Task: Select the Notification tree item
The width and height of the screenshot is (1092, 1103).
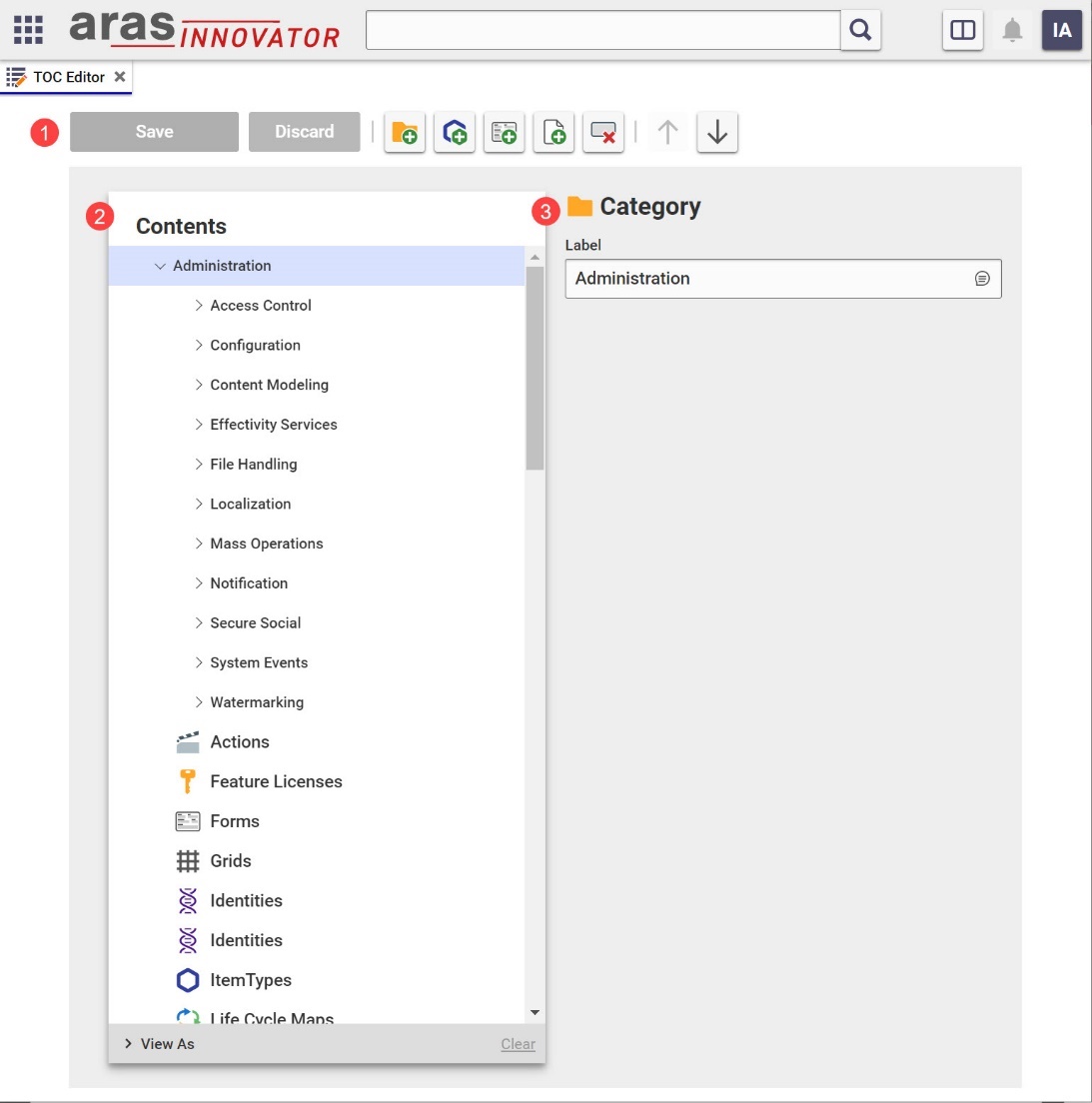Action: point(249,583)
